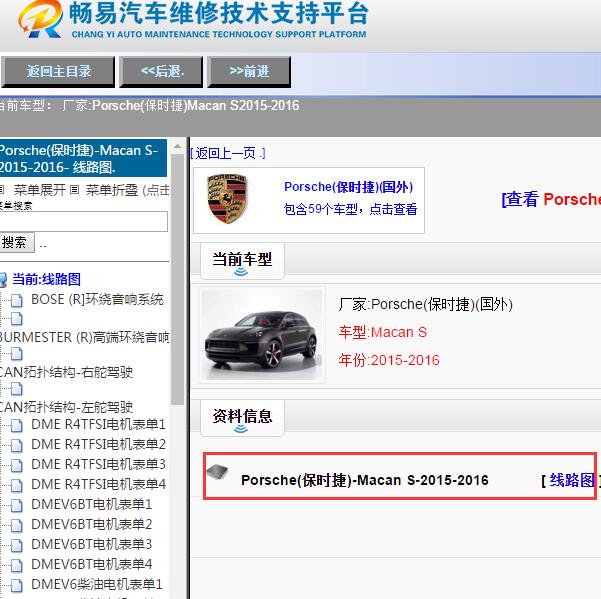
Task: Click text 年份:2015-2016
Action: click(389, 361)
